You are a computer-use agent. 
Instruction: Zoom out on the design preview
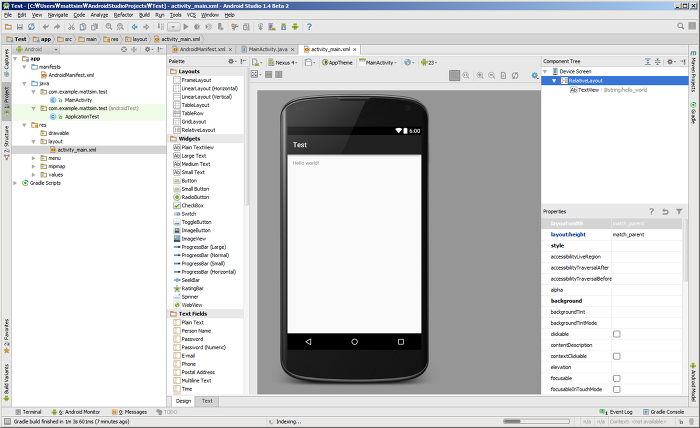coord(492,75)
